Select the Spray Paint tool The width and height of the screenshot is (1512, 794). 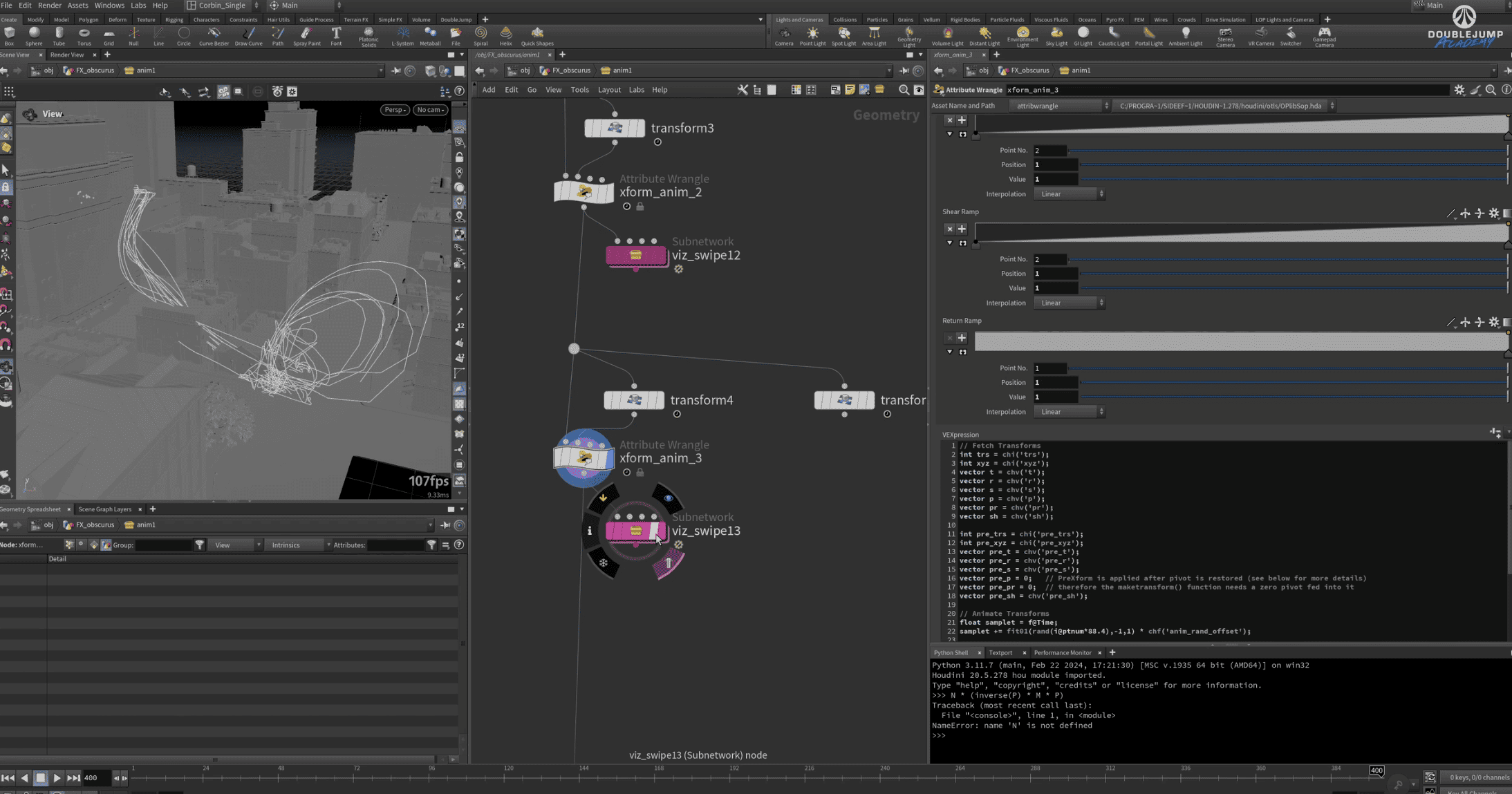click(x=306, y=36)
